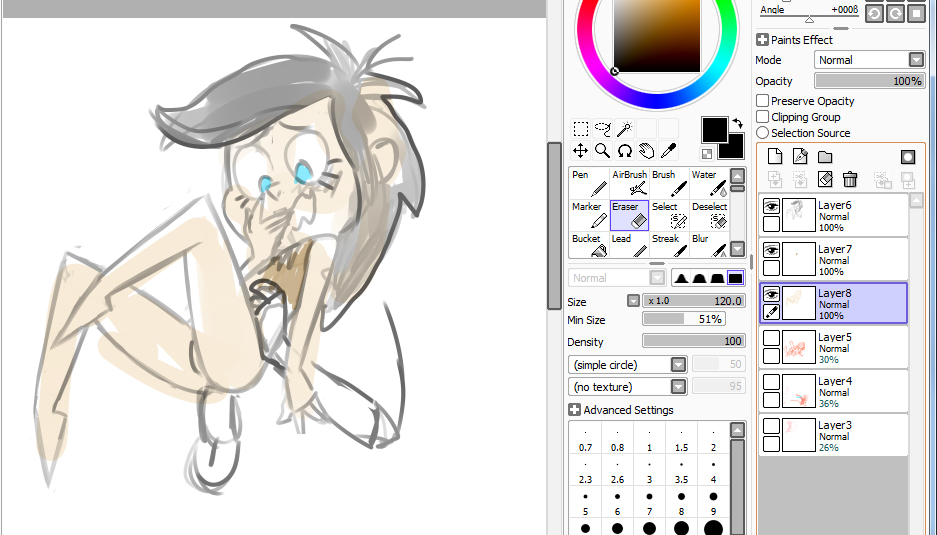Image resolution: width=937 pixels, height=535 pixels.
Task: Select Layer5 in the layer list
Action: point(860,347)
